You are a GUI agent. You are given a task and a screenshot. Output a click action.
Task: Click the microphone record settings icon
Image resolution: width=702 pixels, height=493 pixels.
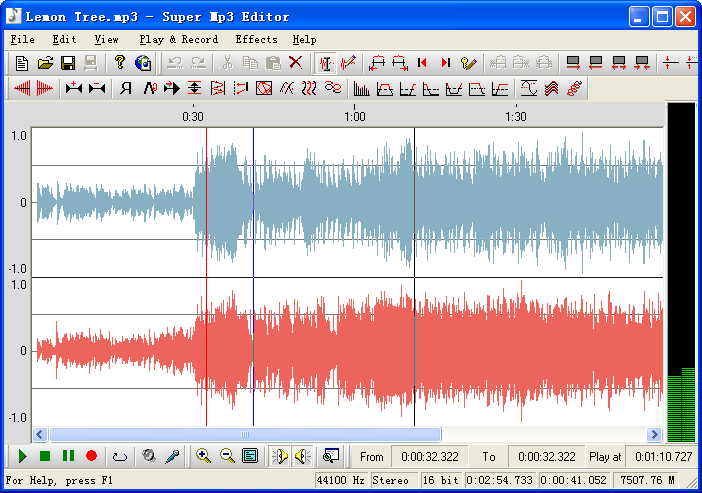click(172, 456)
